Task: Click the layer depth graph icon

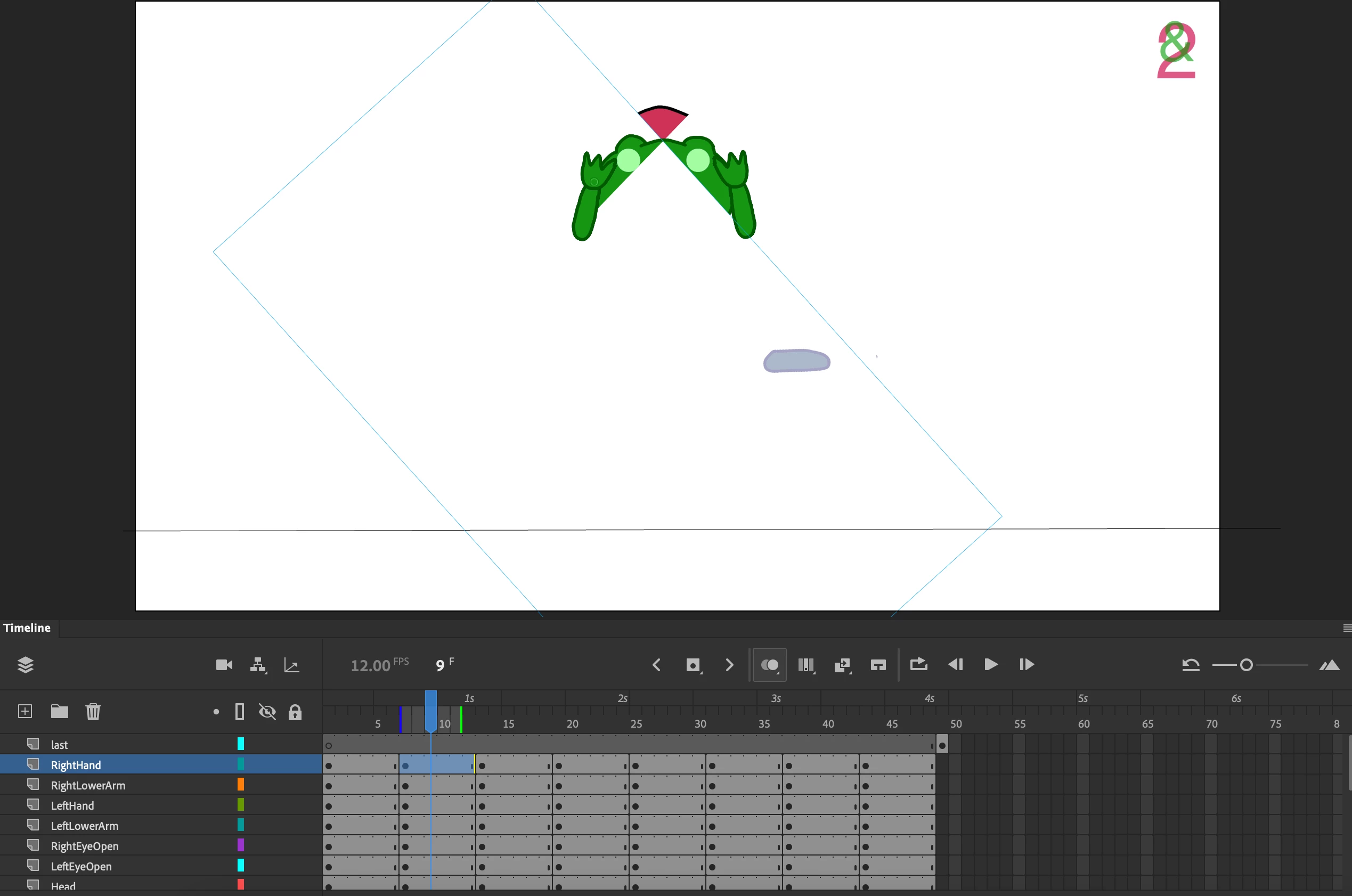Action: 292,665
